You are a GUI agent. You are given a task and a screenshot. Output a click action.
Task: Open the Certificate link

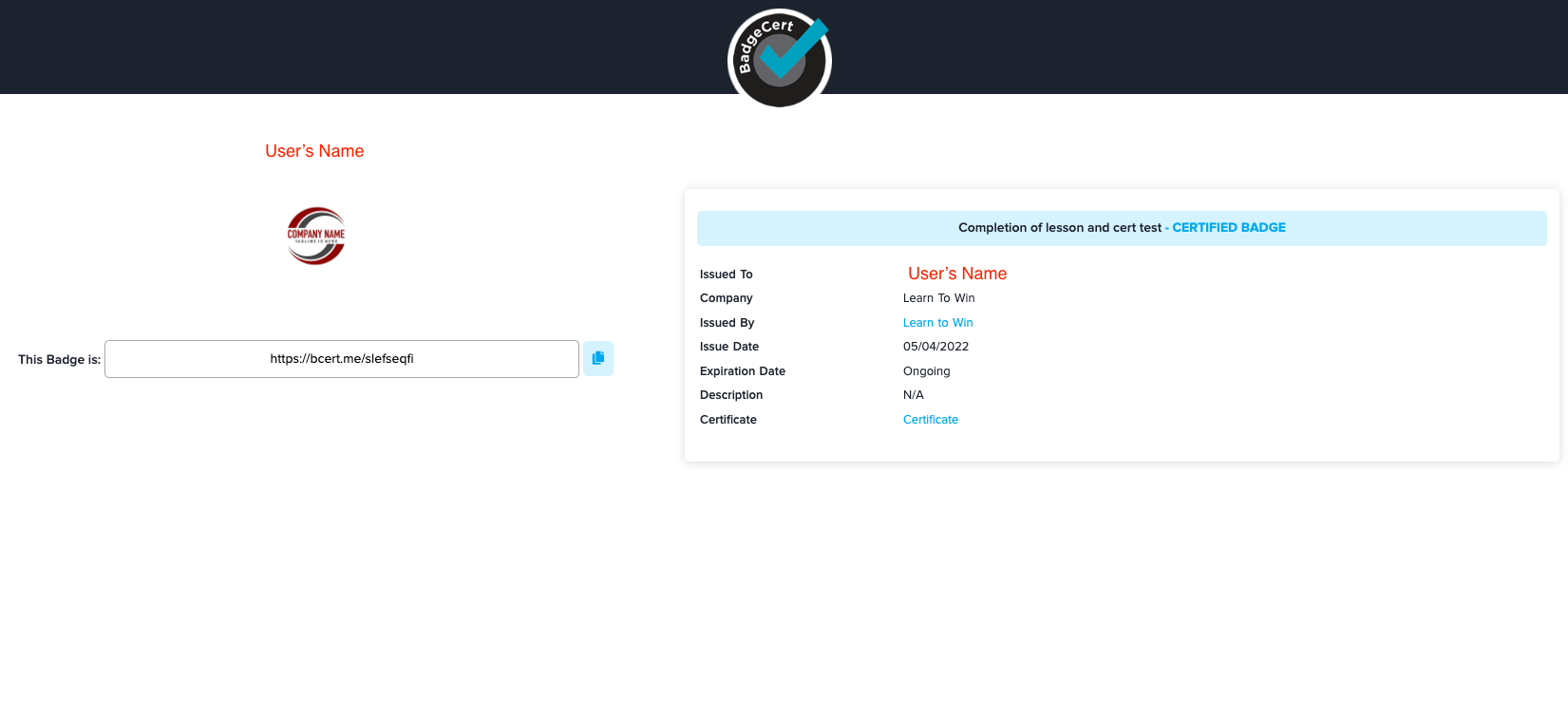coord(930,420)
